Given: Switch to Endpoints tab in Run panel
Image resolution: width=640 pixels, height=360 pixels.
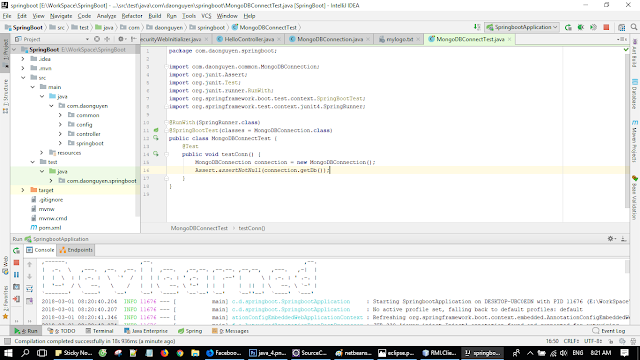Looking at the screenshot, I should 76,250.
